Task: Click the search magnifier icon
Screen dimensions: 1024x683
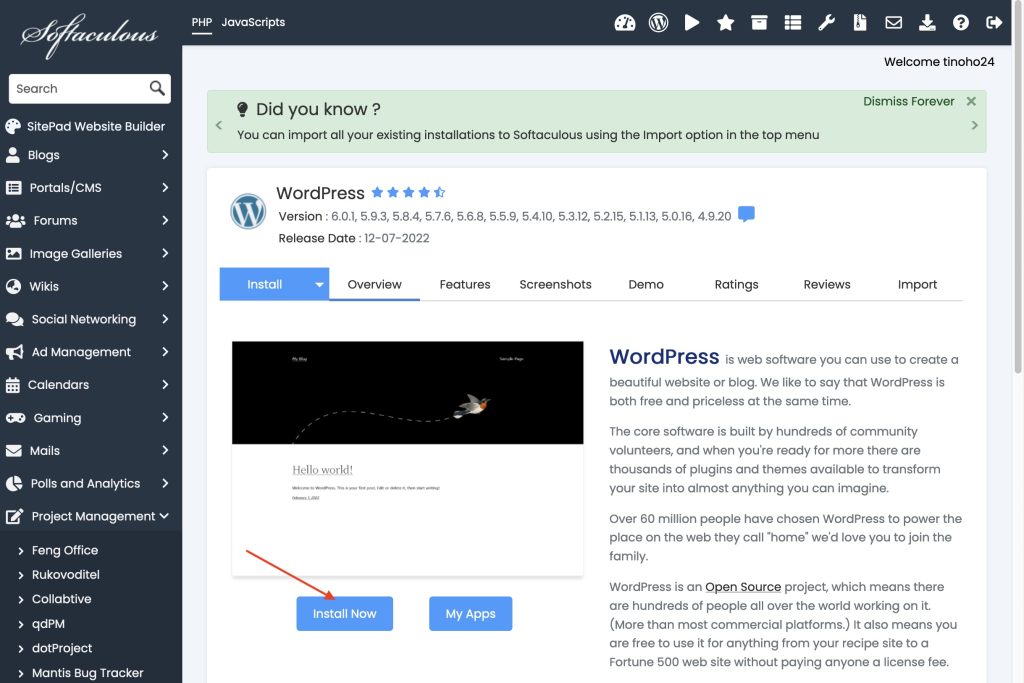Action: coord(157,88)
